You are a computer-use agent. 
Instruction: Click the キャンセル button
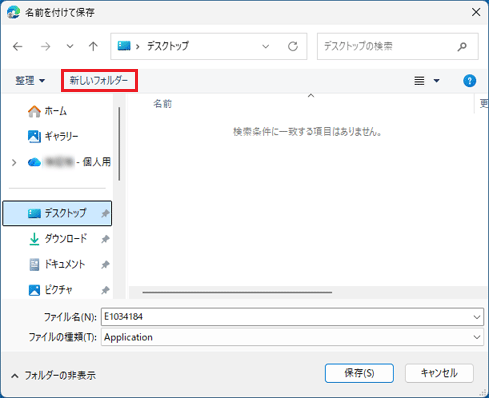click(x=439, y=373)
